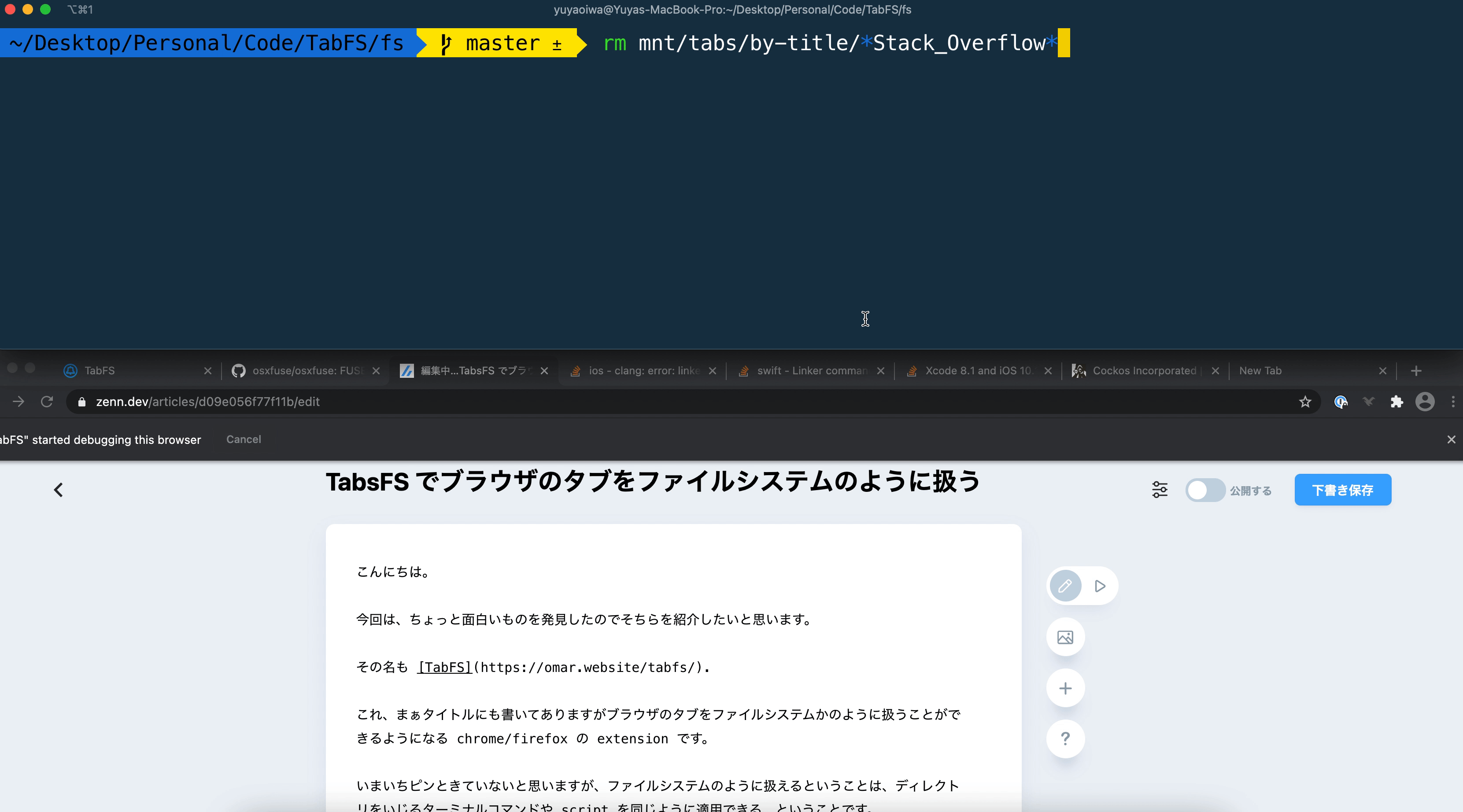Select the pencil edit mode icon

pos(1065,585)
